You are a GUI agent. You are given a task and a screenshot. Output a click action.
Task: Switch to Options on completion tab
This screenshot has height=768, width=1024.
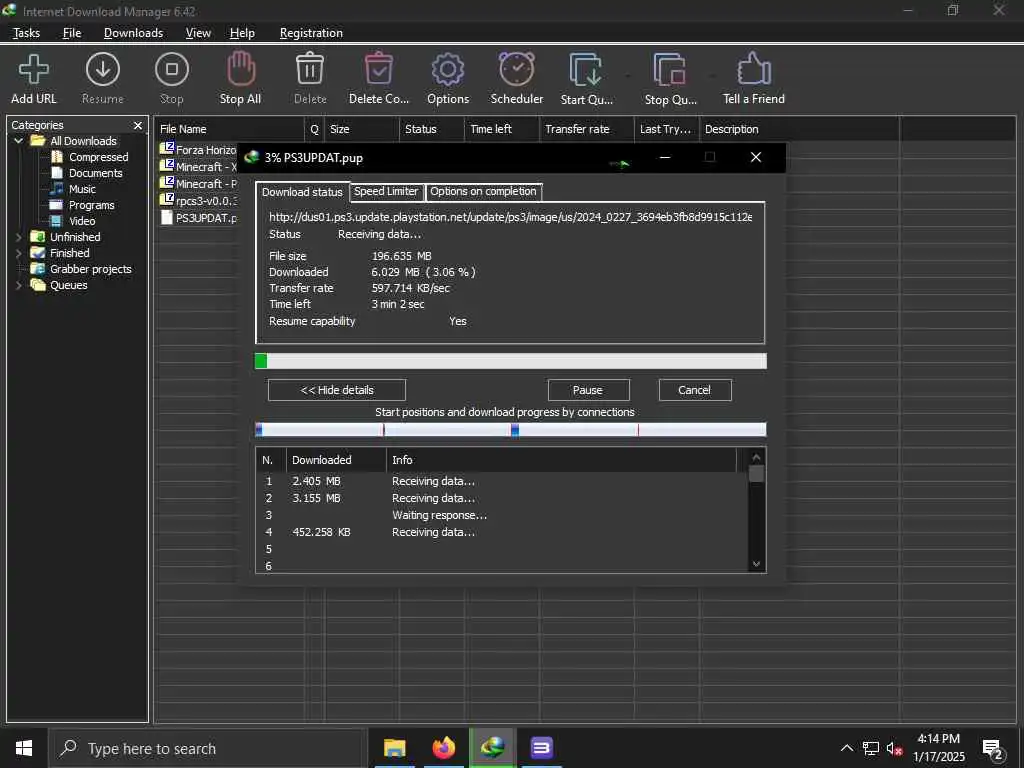pos(483,191)
